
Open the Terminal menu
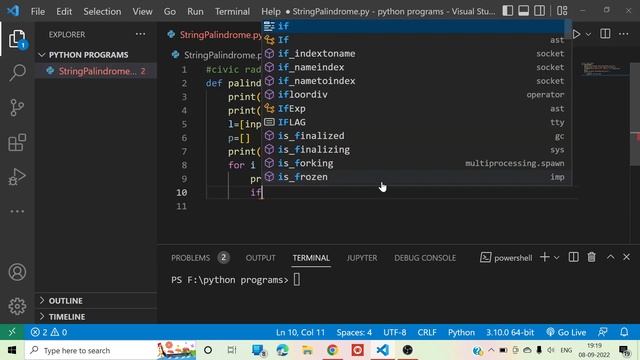coord(232,11)
